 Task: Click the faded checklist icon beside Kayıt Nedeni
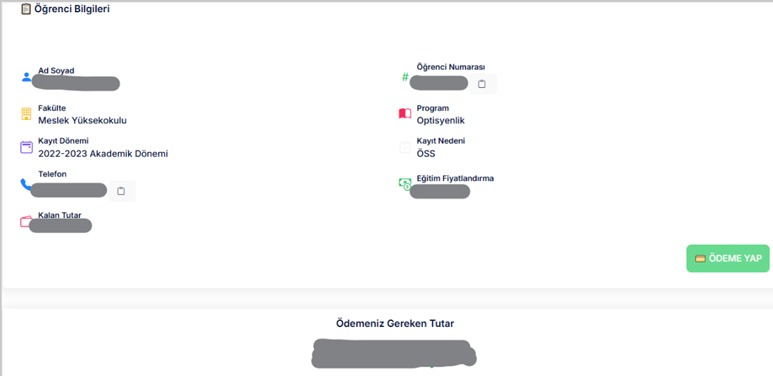(405, 147)
